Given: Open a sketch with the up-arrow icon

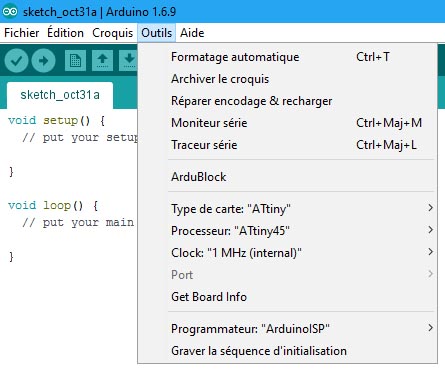Looking at the screenshot, I should click(102, 60).
